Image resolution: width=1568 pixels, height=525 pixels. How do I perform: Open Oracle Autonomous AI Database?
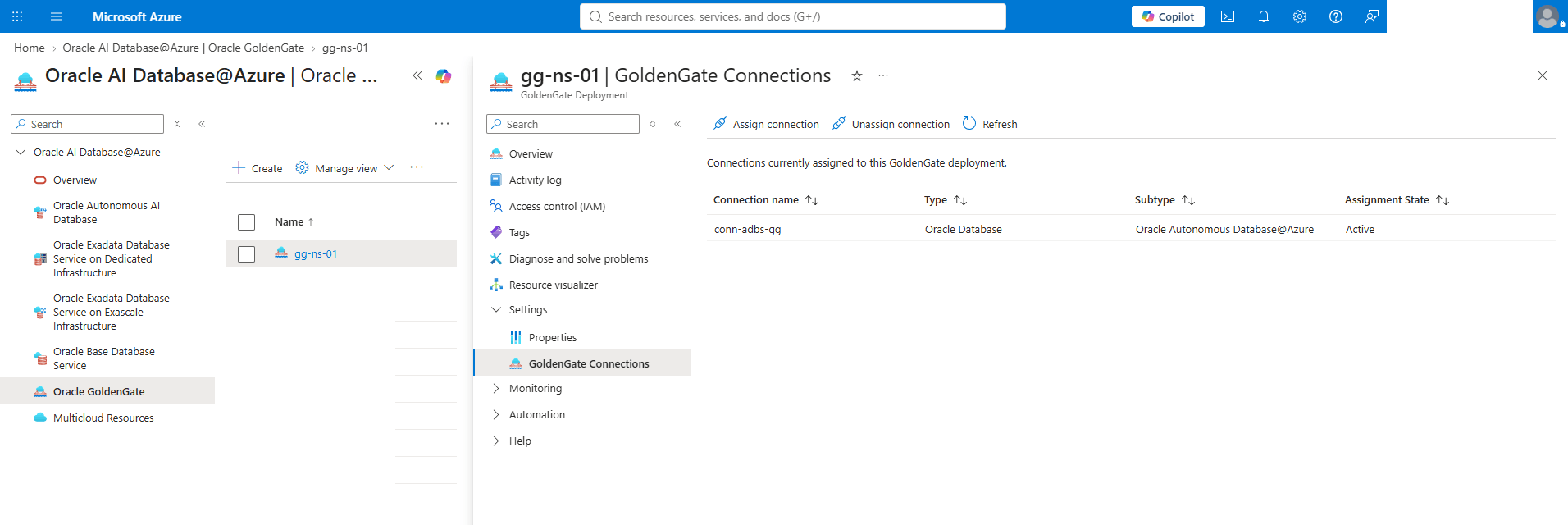pos(107,212)
